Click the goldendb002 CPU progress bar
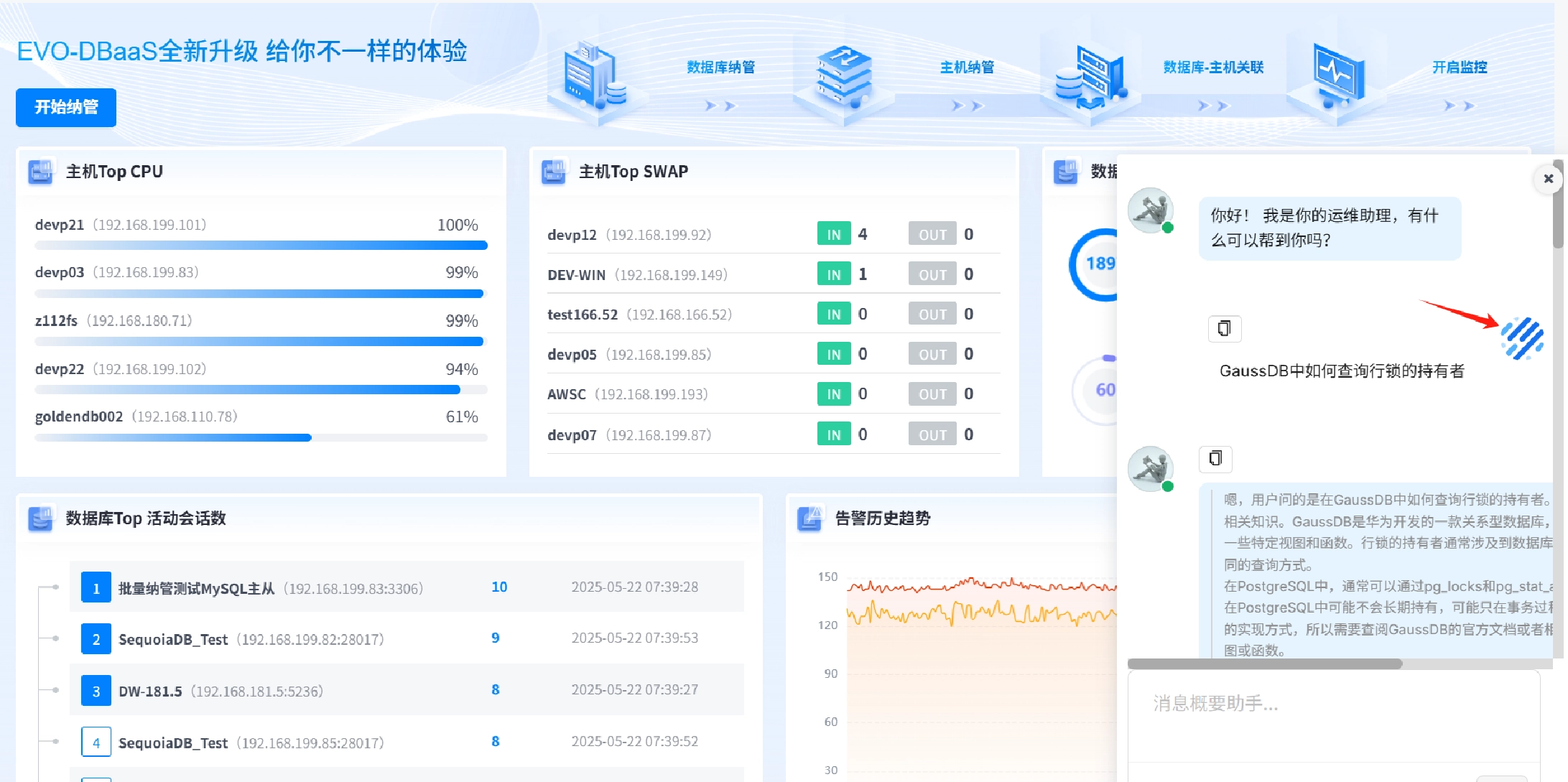 pos(261,437)
